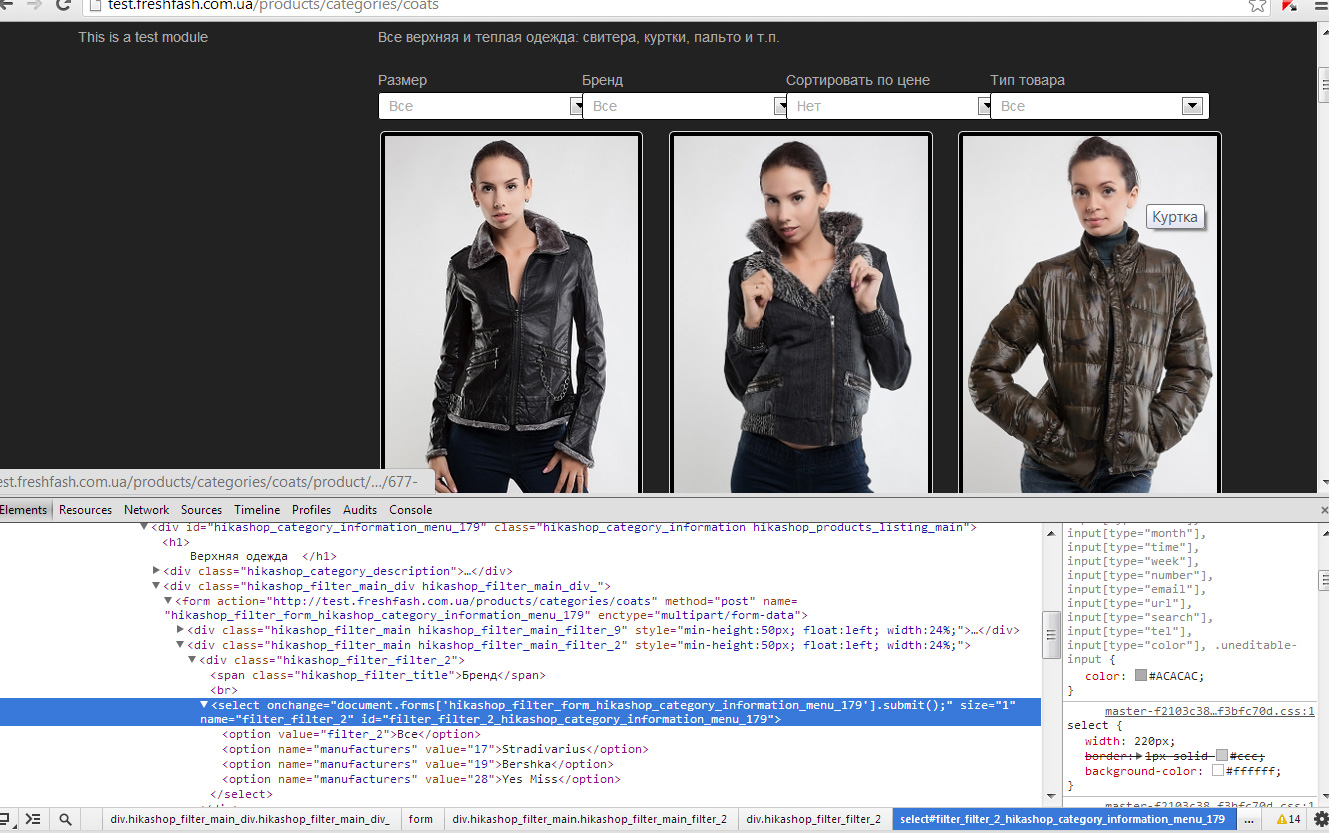Viewport: 1329px width, 833px height.
Task: Click the #ffffff background-color swatch
Action: coord(1218,771)
